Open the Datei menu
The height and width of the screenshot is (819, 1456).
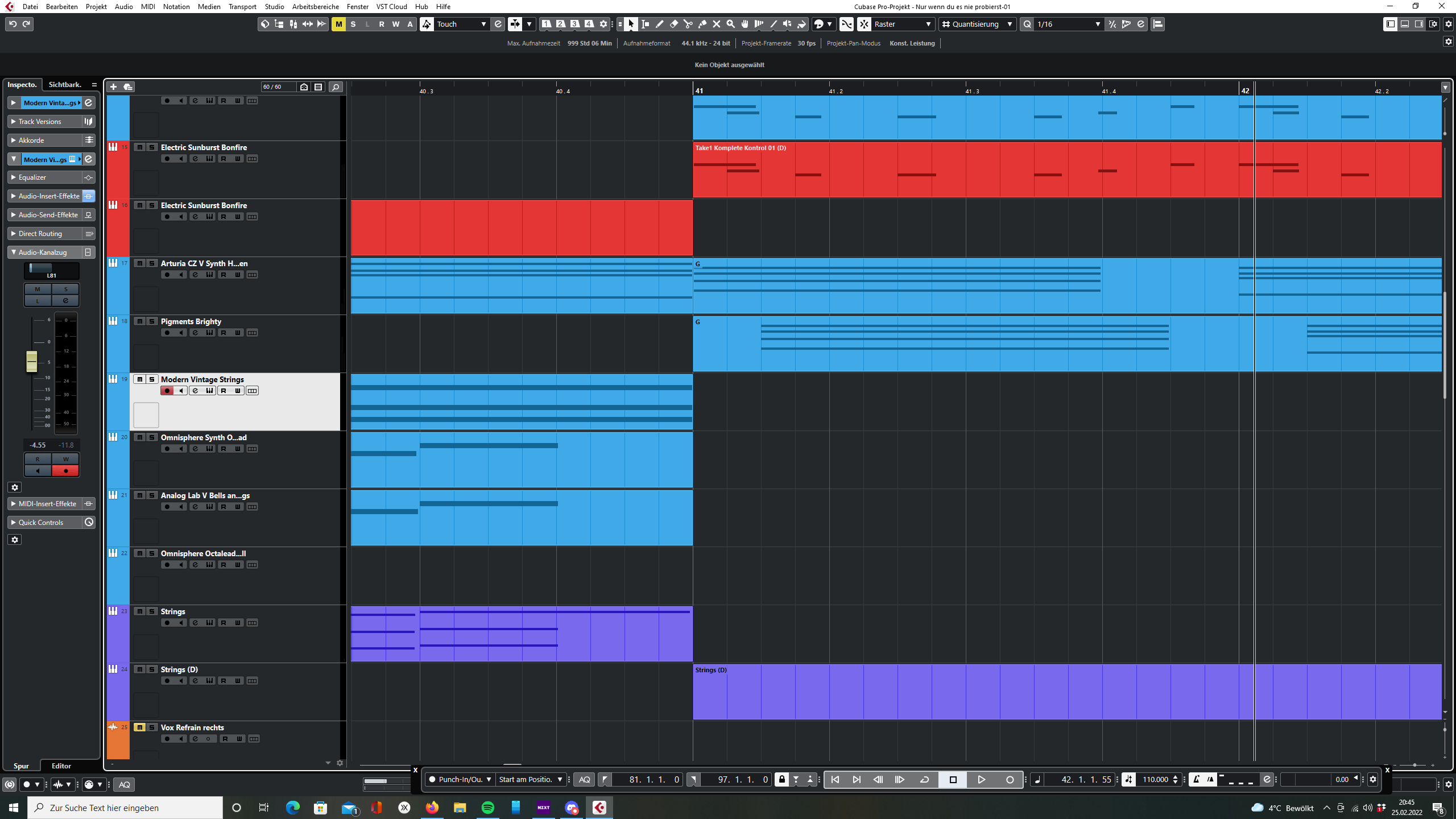(30, 7)
